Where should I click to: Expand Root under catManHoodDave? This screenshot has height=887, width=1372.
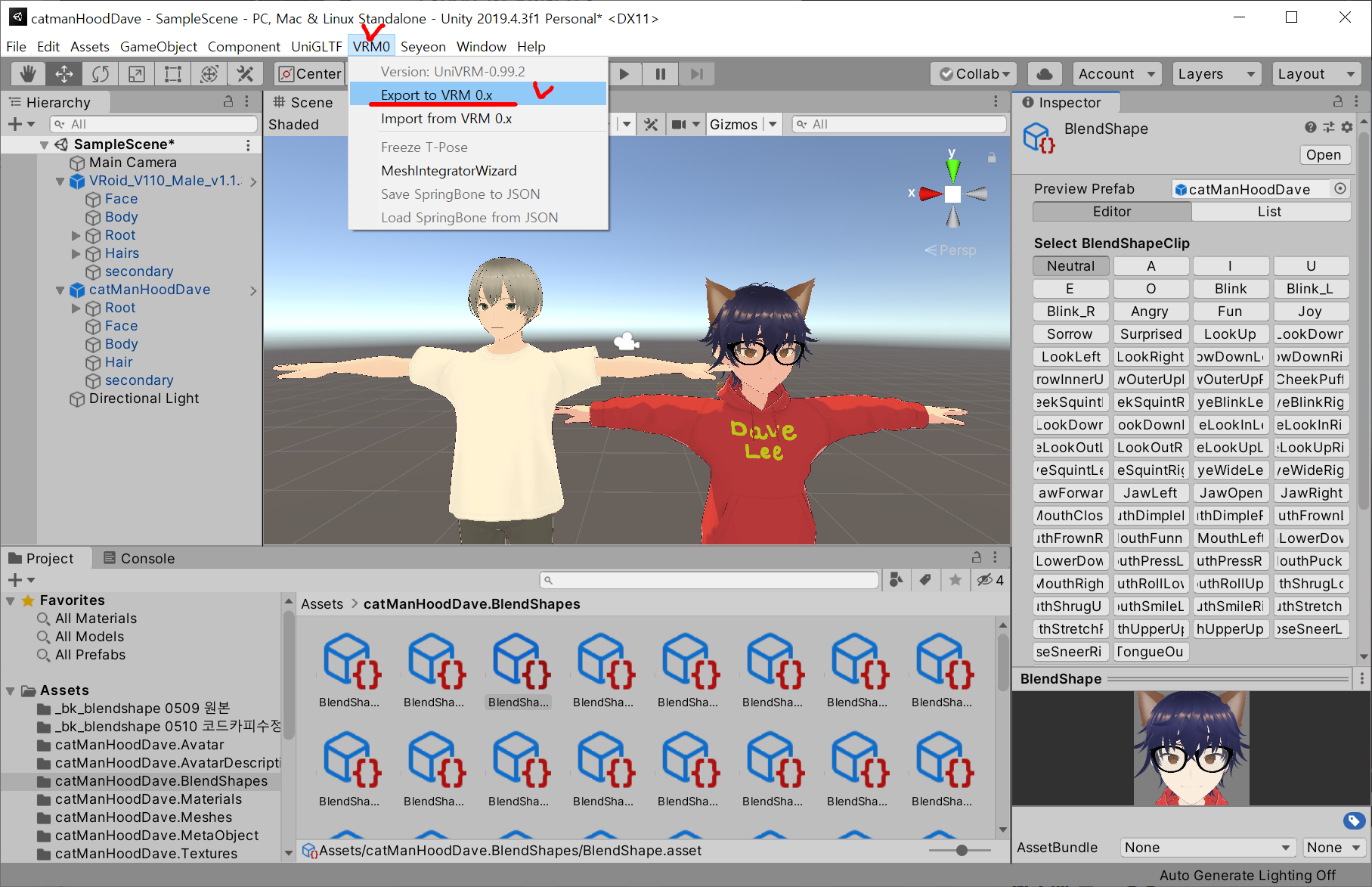pyautogui.click(x=76, y=308)
